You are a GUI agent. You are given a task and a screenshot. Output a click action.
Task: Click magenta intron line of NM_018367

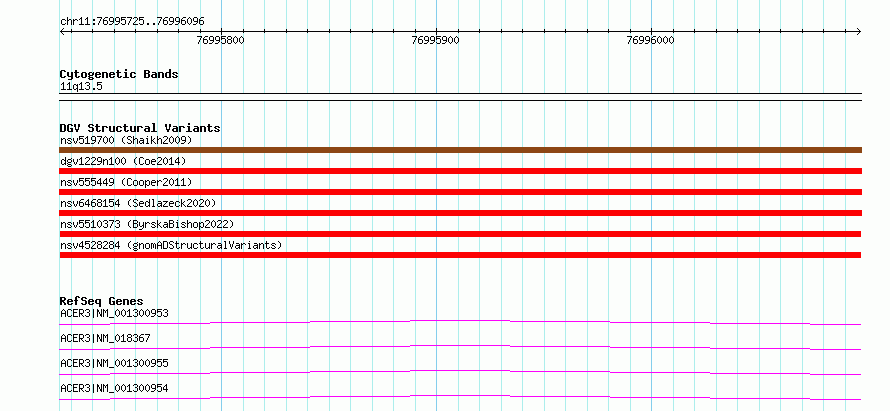coord(460,347)
